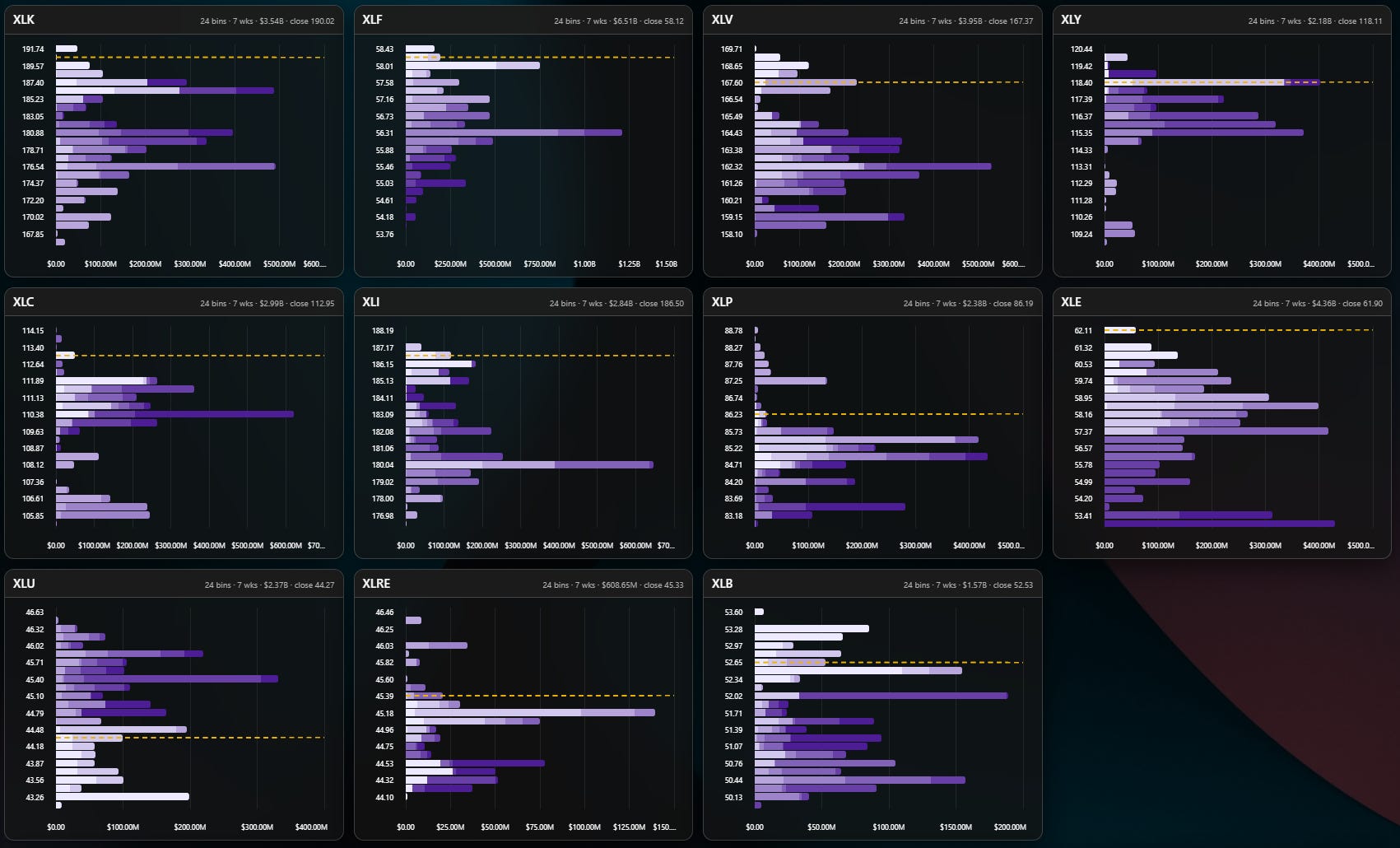Select the 85.22 price level in XLP
Screen dimensions: 1400x848
[x=733, y=449]
